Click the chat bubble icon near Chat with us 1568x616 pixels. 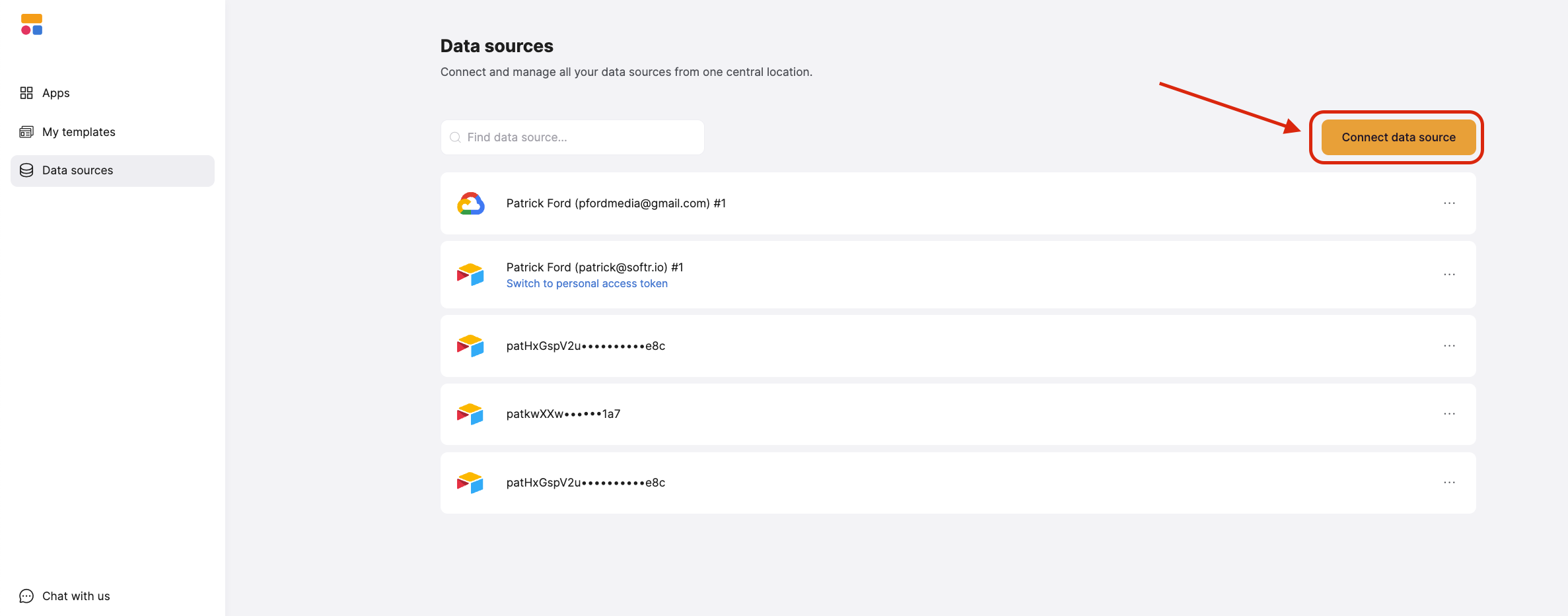(x=26, y=596)
